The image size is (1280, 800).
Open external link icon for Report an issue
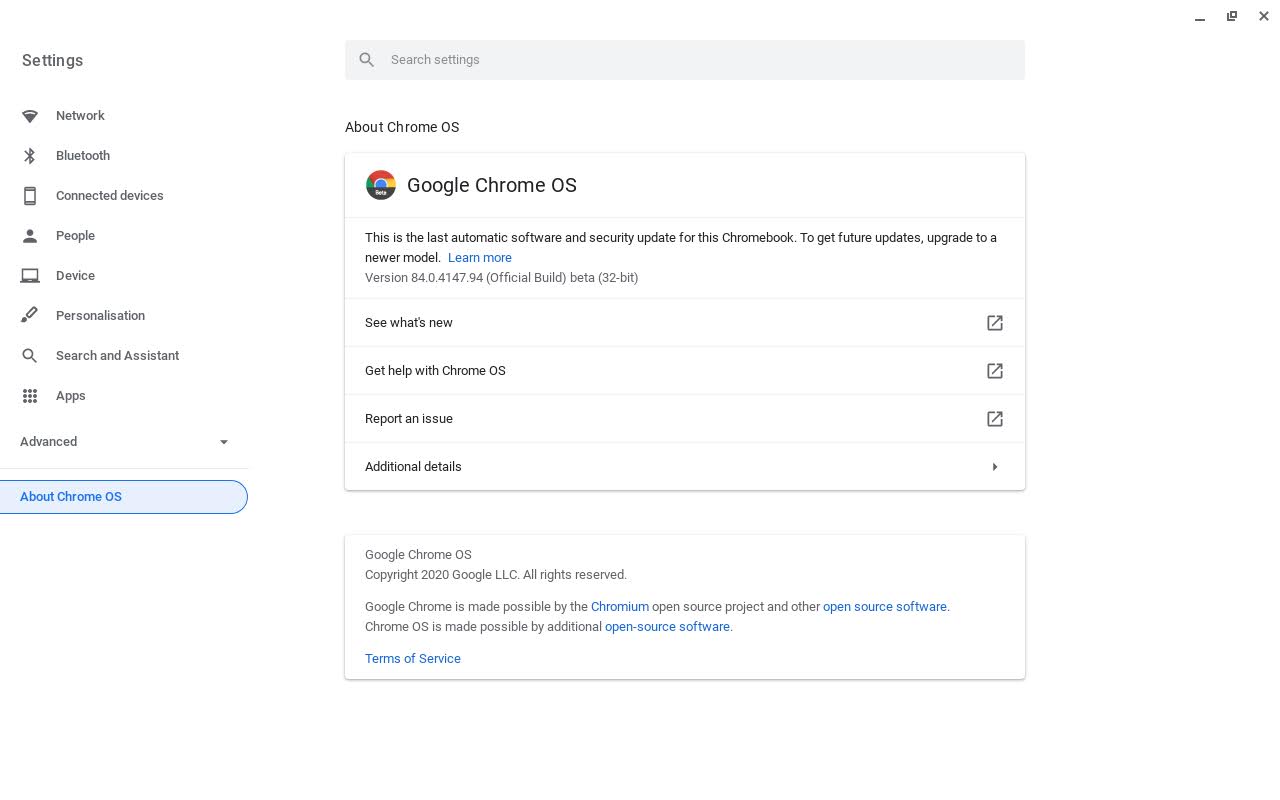tap(995, 419)
